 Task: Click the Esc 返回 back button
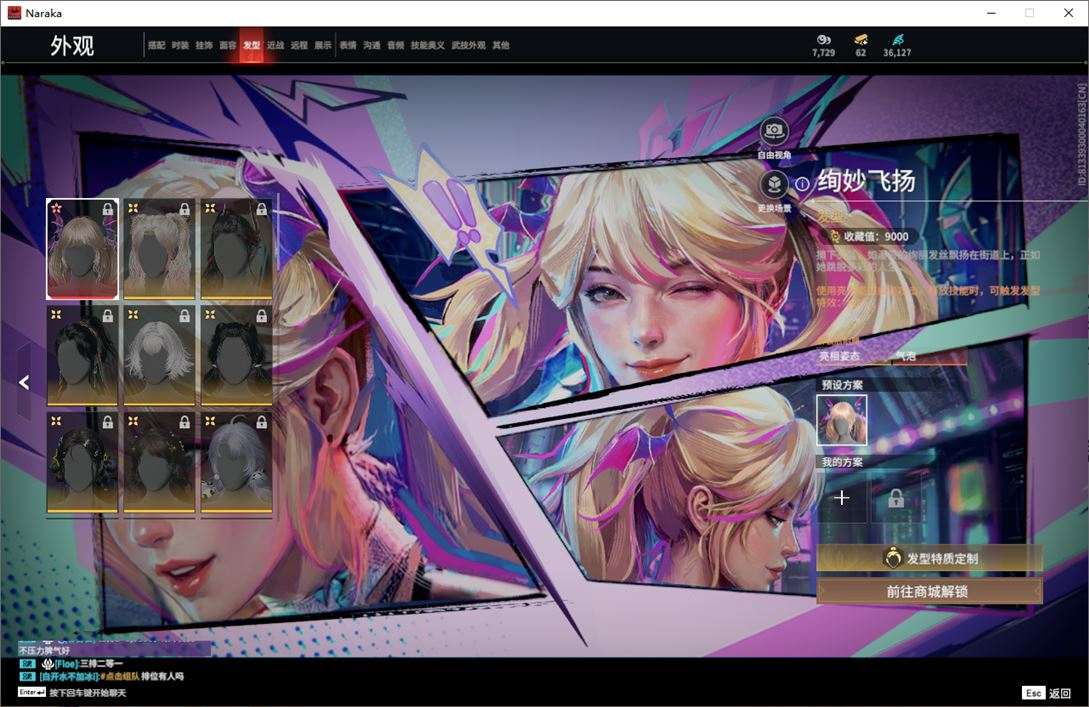pos(1047,693)
